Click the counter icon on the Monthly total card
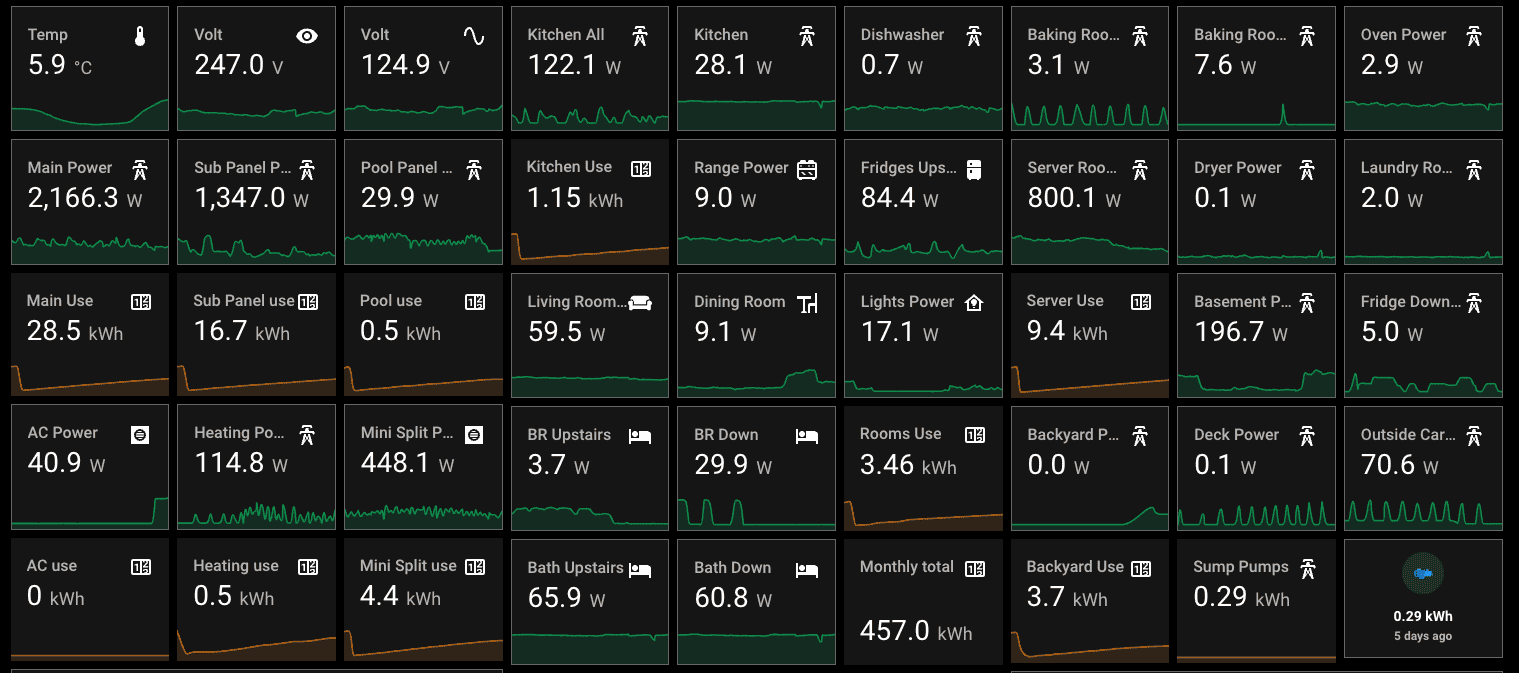The height and width of the screenshot is (673, 1519). point(974,568)
